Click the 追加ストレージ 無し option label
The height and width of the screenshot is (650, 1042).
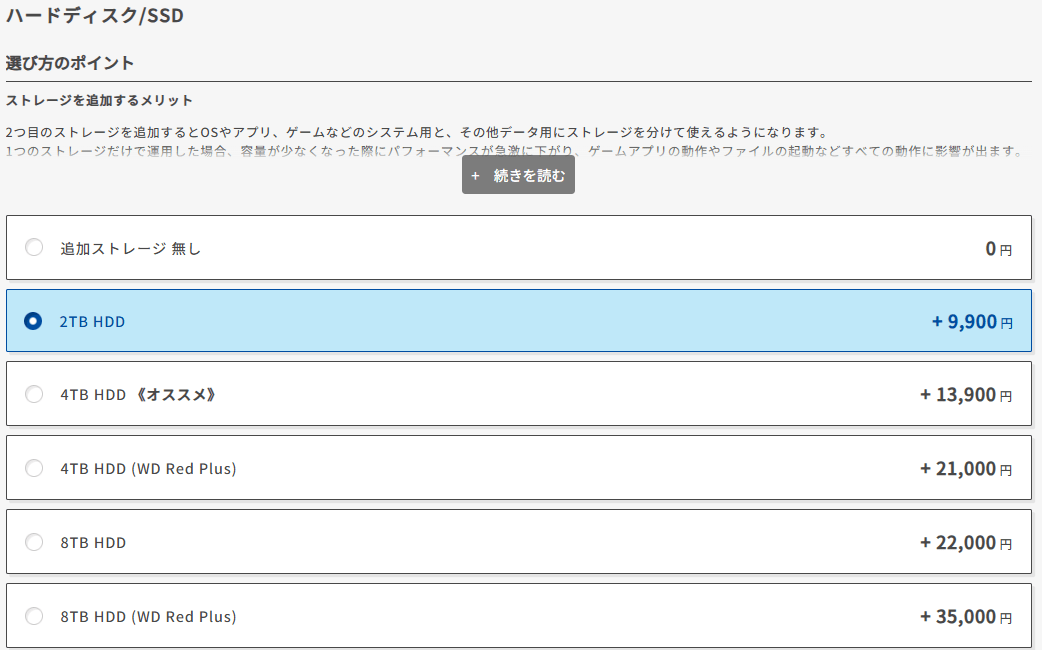[x=130, y=248]
